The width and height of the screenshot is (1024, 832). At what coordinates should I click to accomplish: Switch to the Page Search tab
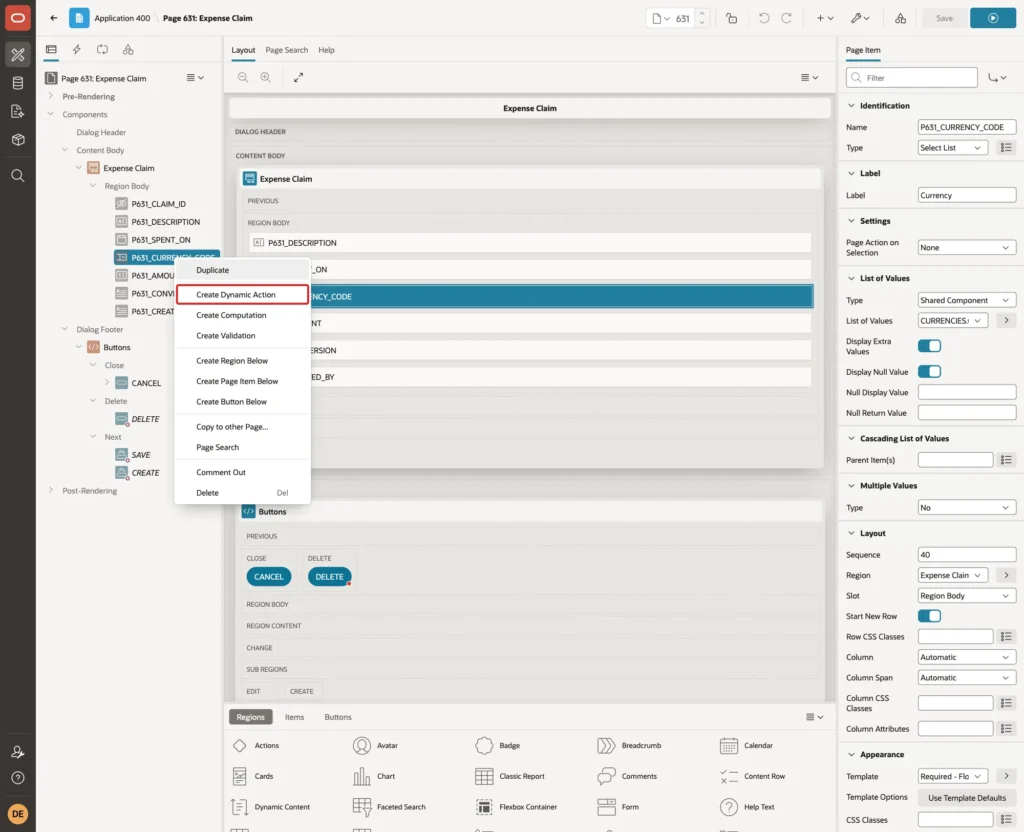[x=286, y=50]
